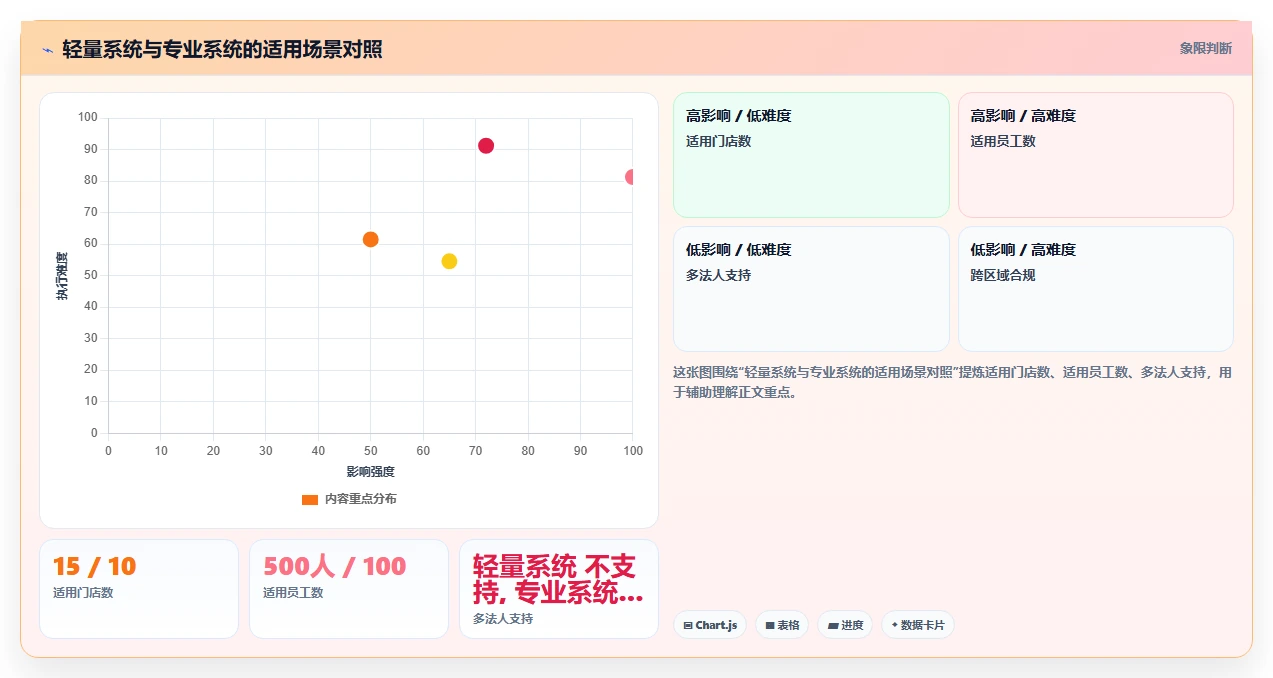Click 适用门店数 label under 15 / 10
Viewport: 1273px width, 678px height.
tap(83, 593)
